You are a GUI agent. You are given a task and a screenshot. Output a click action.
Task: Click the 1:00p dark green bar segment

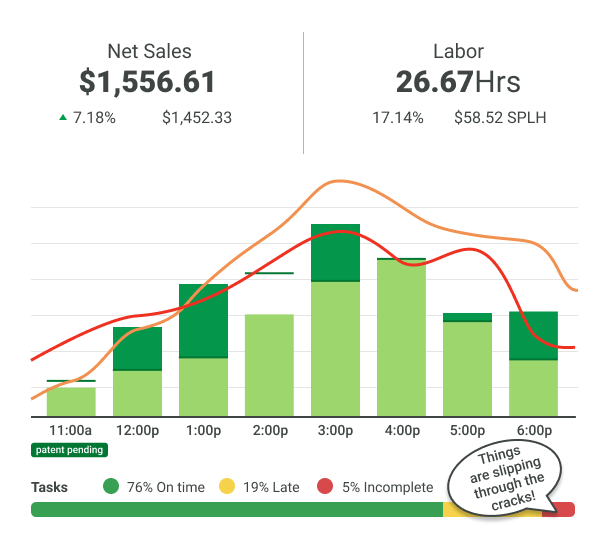pyautogui.click(x=203, y=320)
